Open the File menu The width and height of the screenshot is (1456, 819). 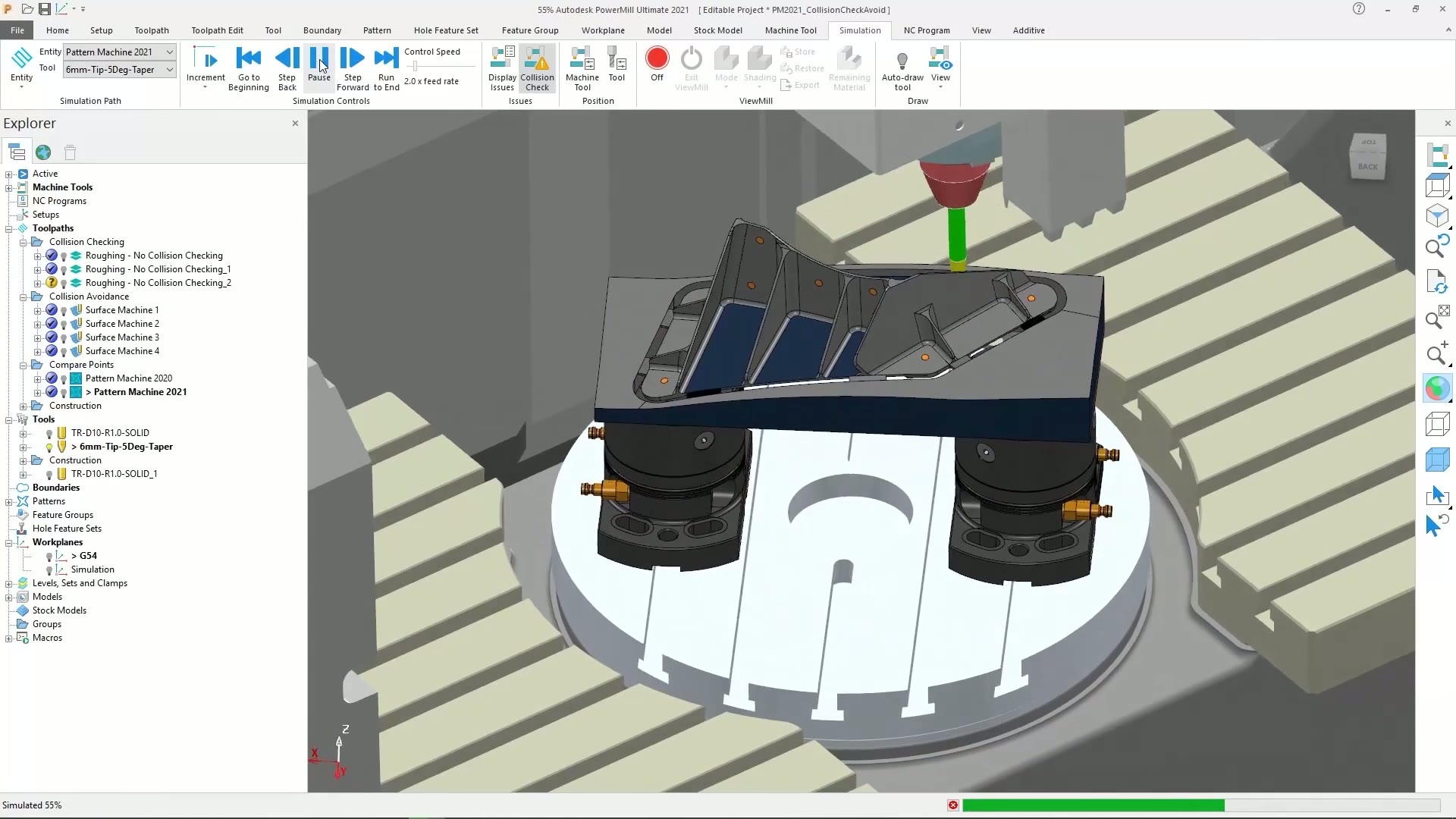point(17,30)
